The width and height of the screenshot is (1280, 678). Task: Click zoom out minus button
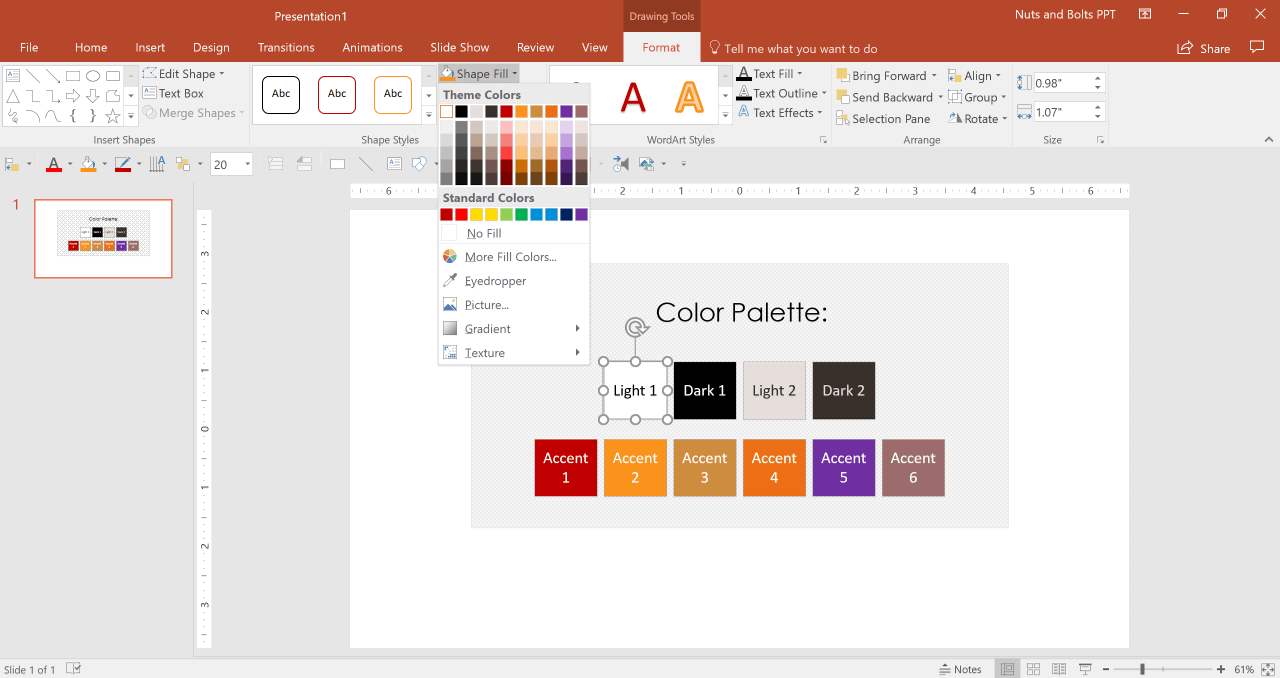coord(1107,669)
